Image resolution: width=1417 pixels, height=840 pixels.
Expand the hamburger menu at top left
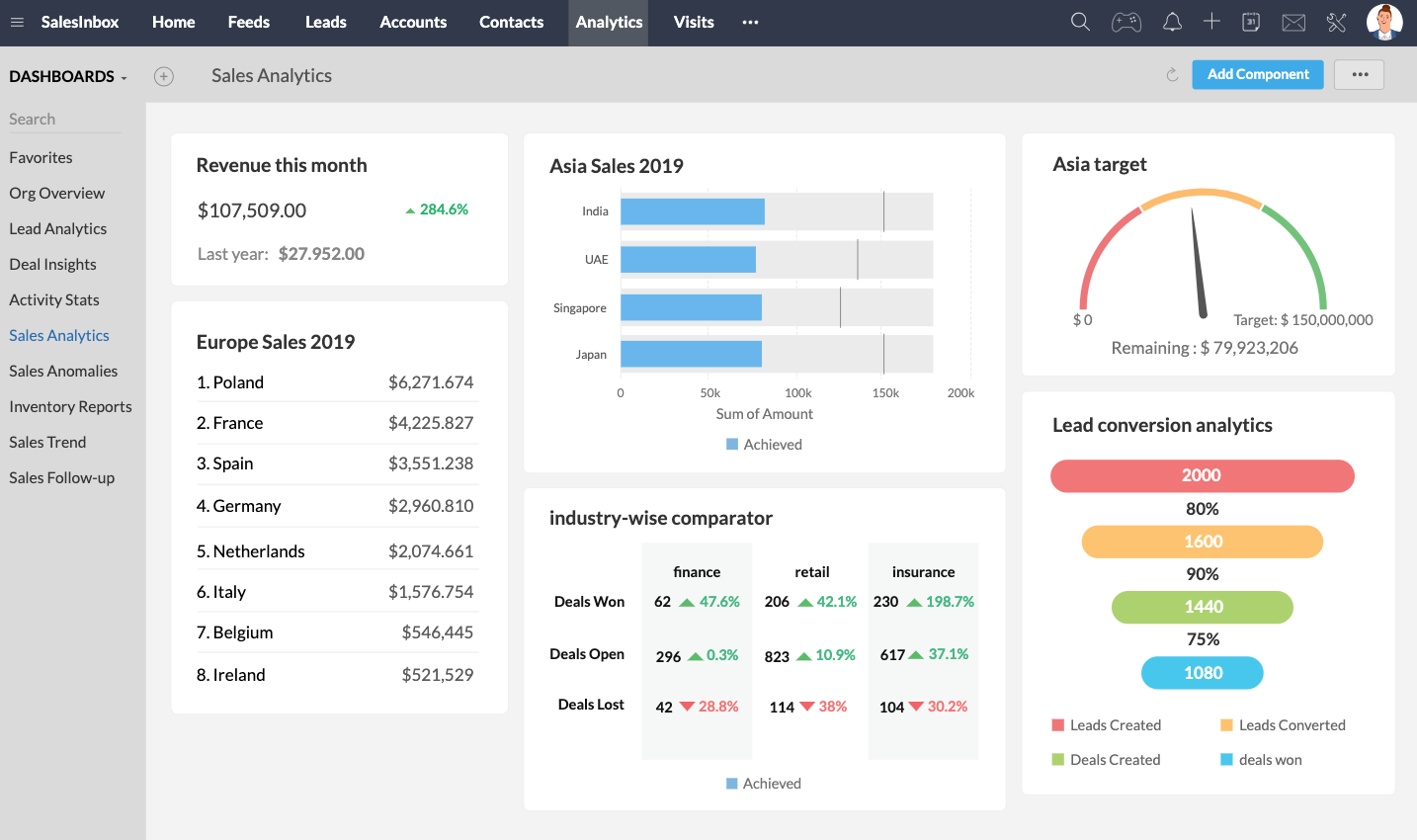click(17, 21)
